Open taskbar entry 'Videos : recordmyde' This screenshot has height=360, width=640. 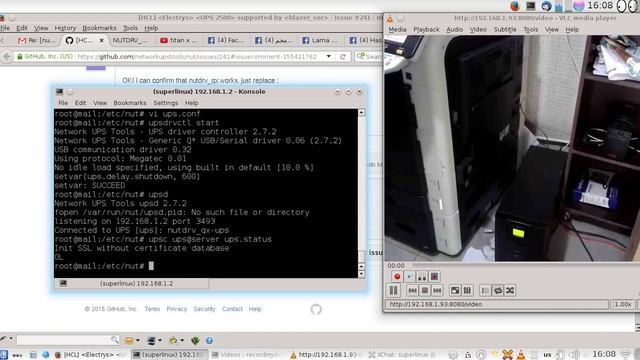point(247,355)
